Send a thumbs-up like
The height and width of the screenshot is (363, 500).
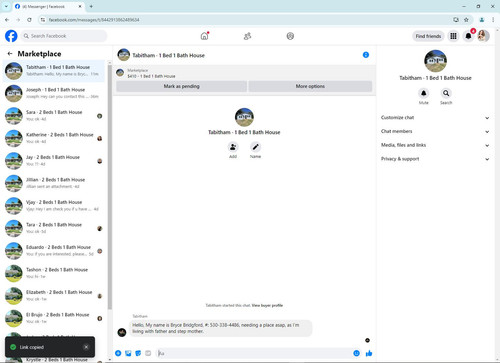(x=369, y=353)
